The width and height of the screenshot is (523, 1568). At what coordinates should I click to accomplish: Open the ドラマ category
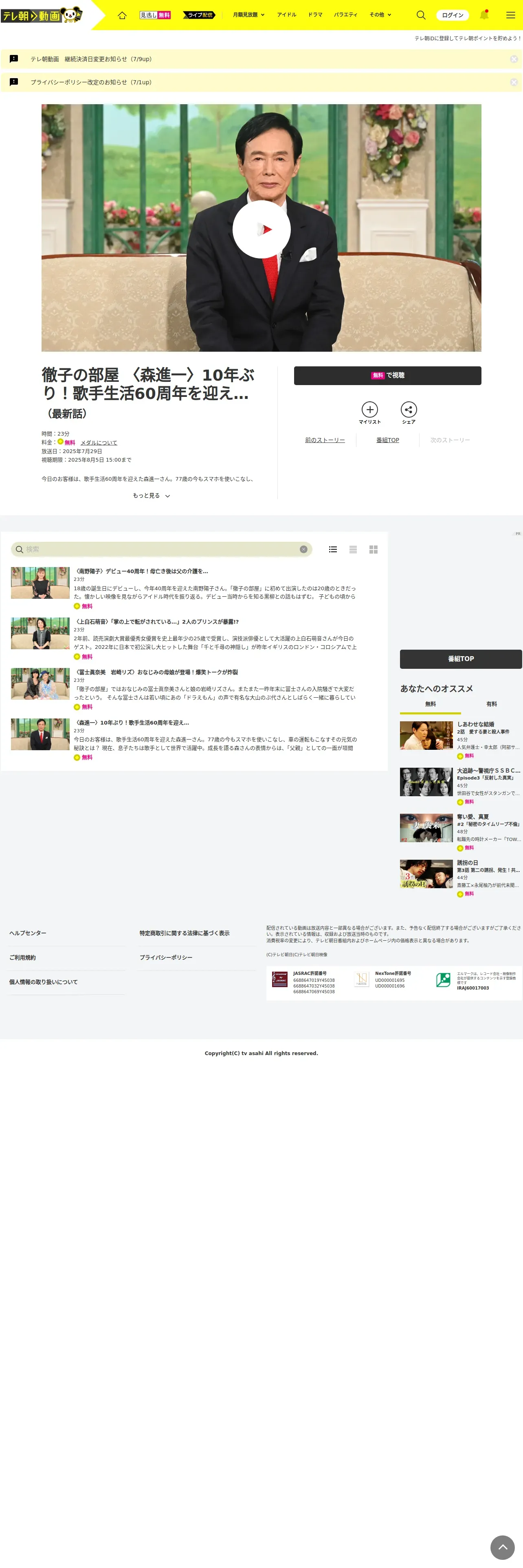(x=315, y=15)
